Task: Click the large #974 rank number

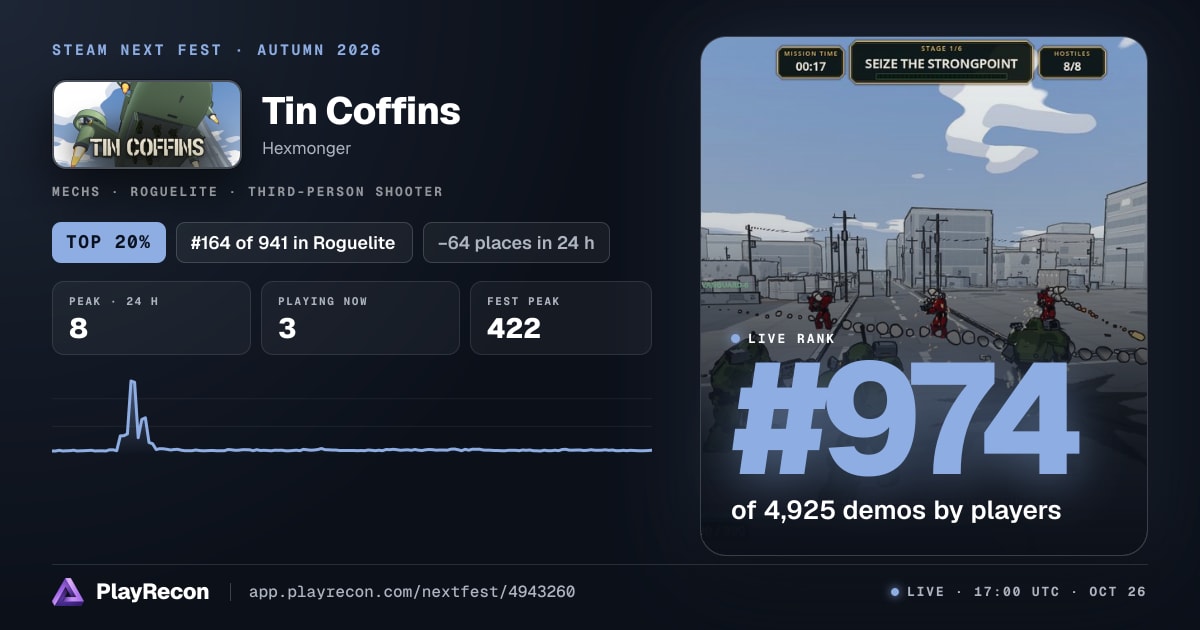Action: [905, 421]
